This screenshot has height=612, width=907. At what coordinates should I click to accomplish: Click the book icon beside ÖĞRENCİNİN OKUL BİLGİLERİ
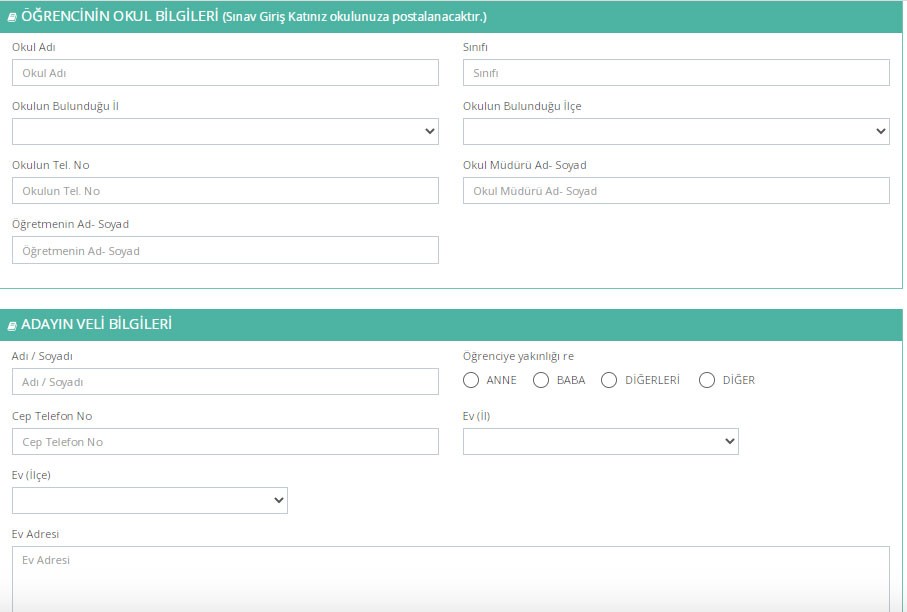(x=12, y=18)
